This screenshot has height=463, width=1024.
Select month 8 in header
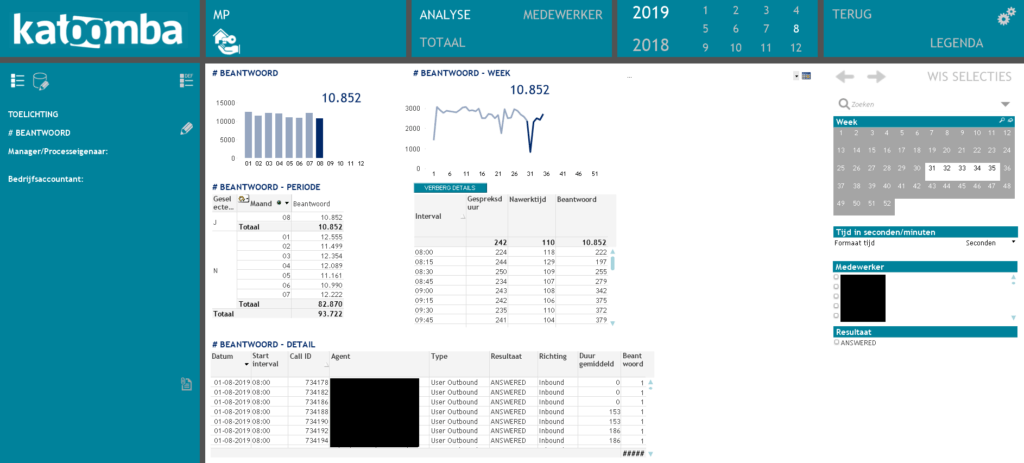pos(795,29)
